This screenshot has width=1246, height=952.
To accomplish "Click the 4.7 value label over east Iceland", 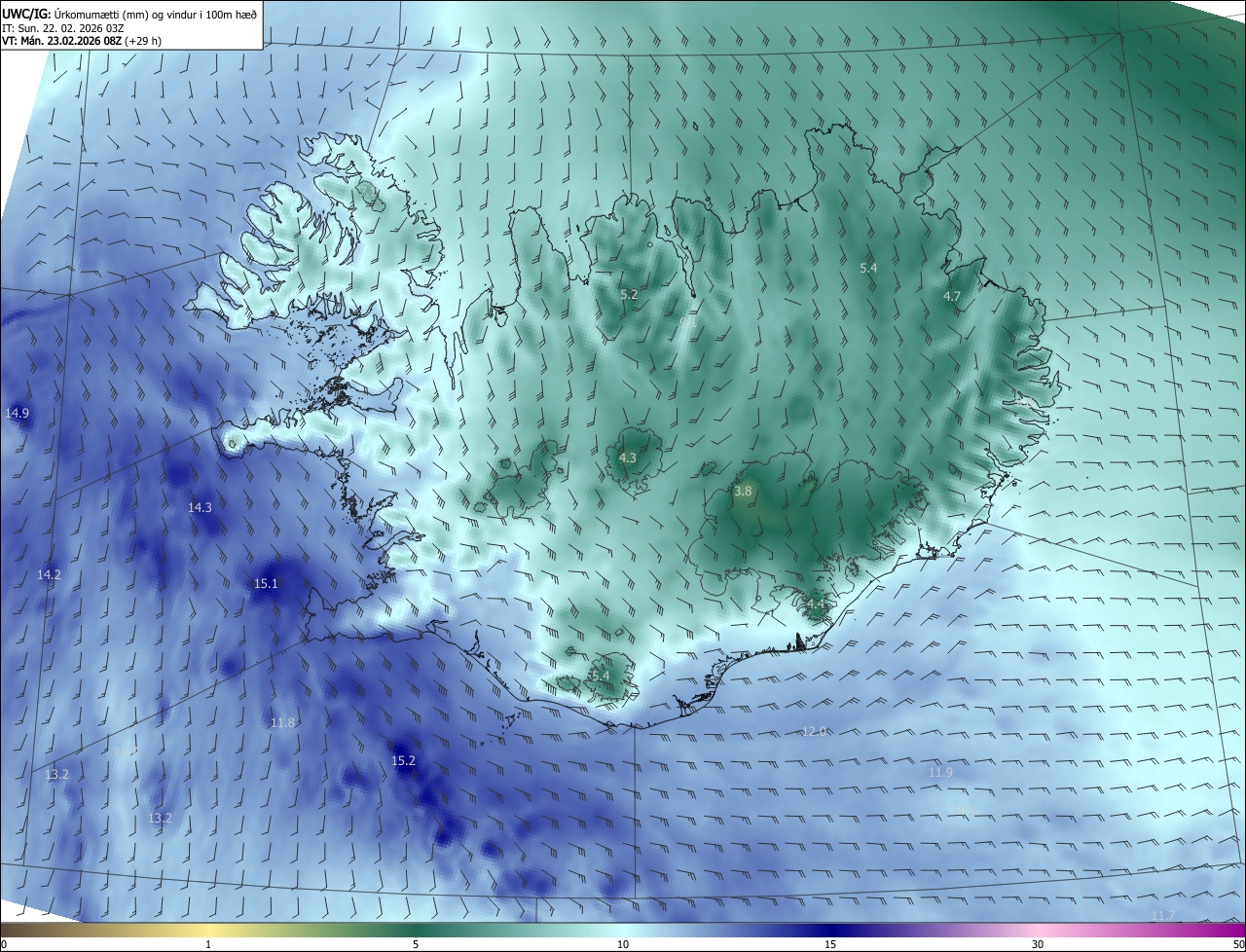I will pyautogui.click(x=952, y=296).
